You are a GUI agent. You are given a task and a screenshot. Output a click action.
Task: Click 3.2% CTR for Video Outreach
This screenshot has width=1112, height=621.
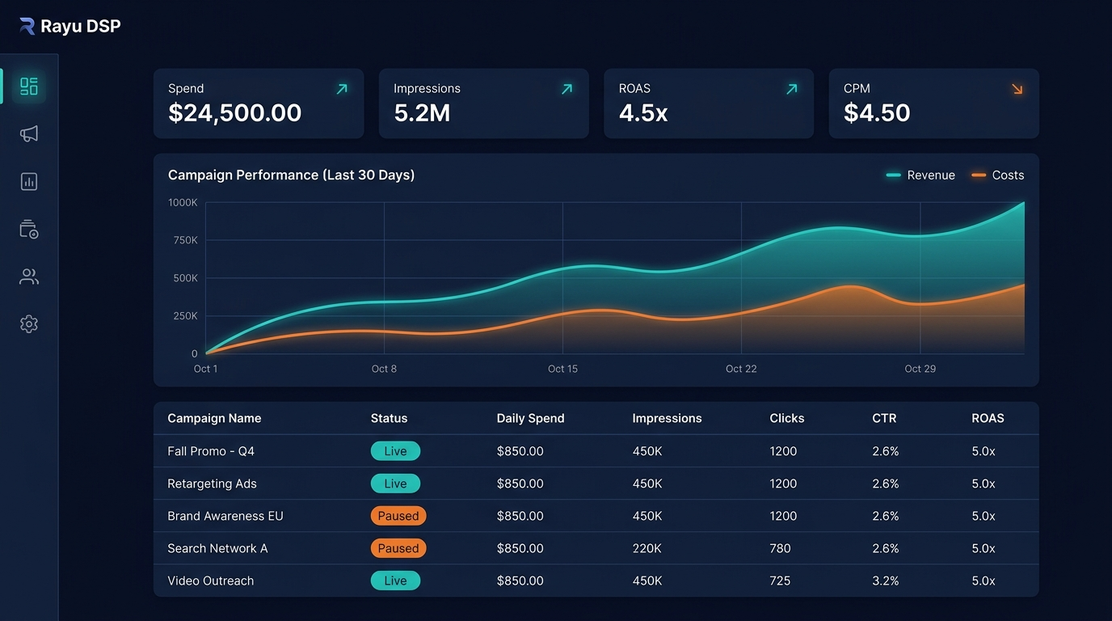tap(885, 581)
